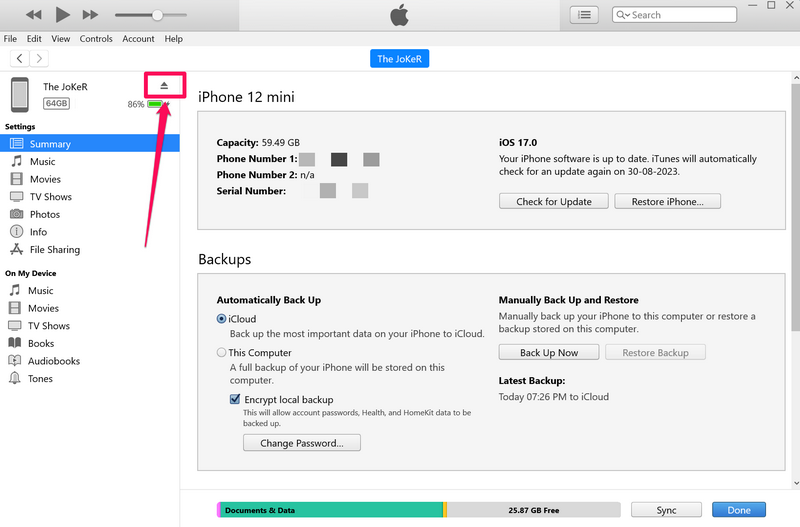Click Restore iPhone... button
The width and height of the screenshot is (800, 527).
667,202
